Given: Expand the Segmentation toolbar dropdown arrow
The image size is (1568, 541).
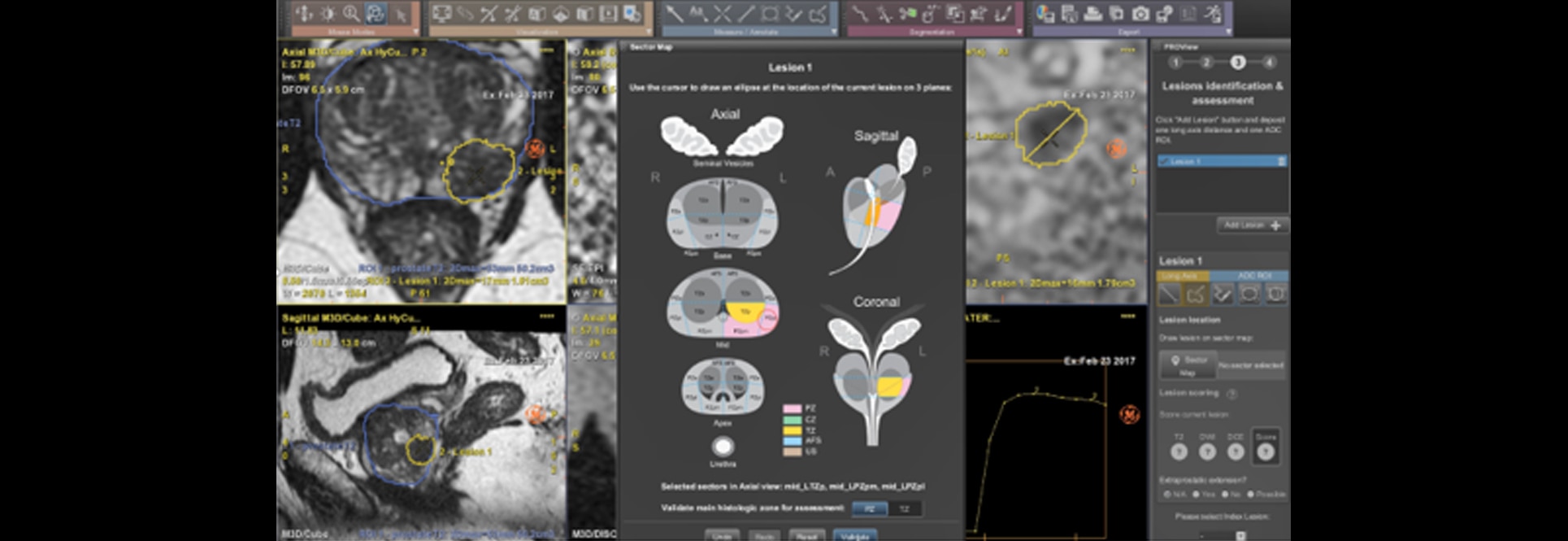Looking at the screenshot, I should tap(1019, 32).
